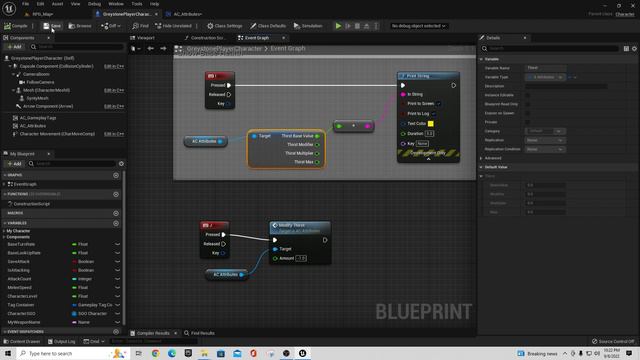Image resolution: width=640 pixels, height=360 pixels.
Task: Open My Blueprint settings gear
Action: coord(121,164)
